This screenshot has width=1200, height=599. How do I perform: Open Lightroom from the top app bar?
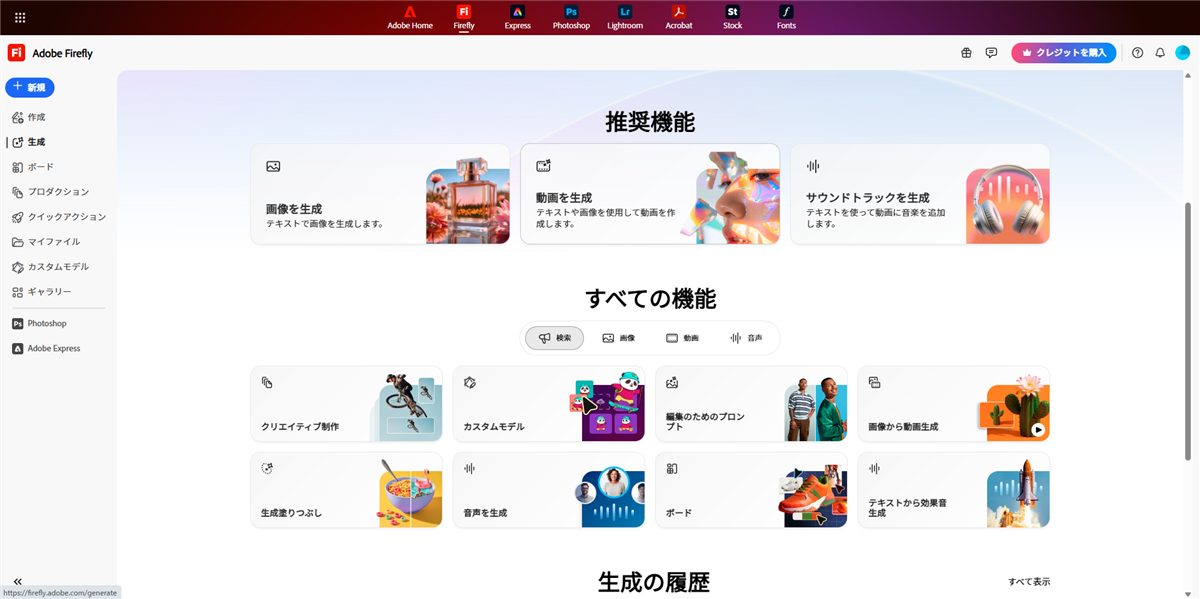[625, 17]
